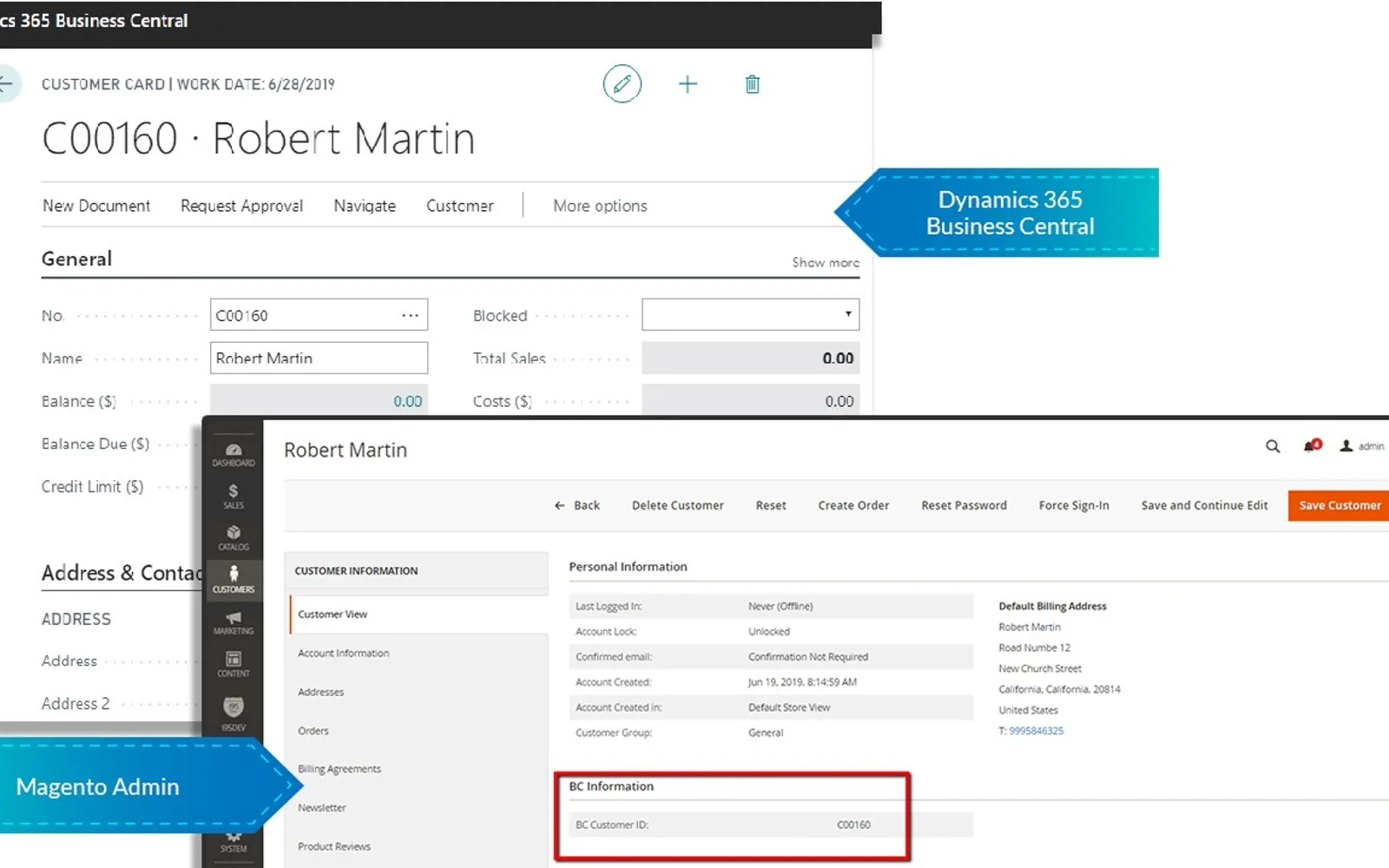Click the Save Customer button
Image resolution: width=1389 pixels, height=868 pixels.
click(x=1339, y=505)
